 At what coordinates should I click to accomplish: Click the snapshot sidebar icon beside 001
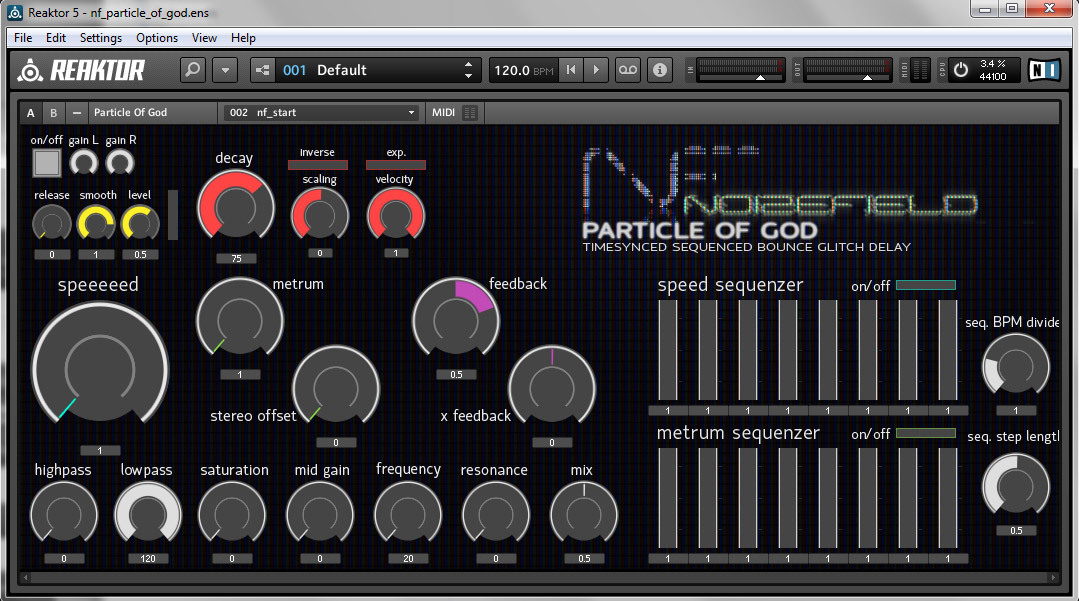(x=262, y=70)
